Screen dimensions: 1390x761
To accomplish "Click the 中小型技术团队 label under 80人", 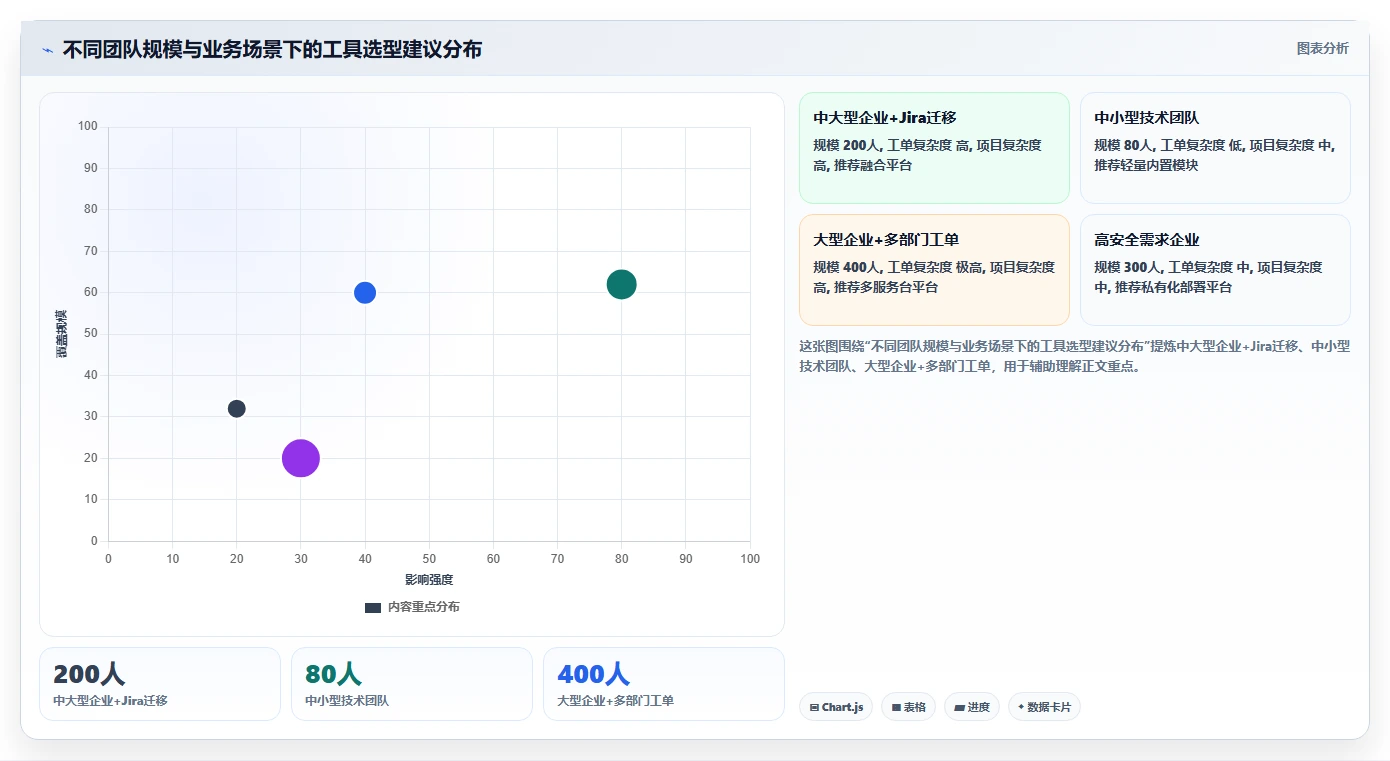I will coord(347,701).
